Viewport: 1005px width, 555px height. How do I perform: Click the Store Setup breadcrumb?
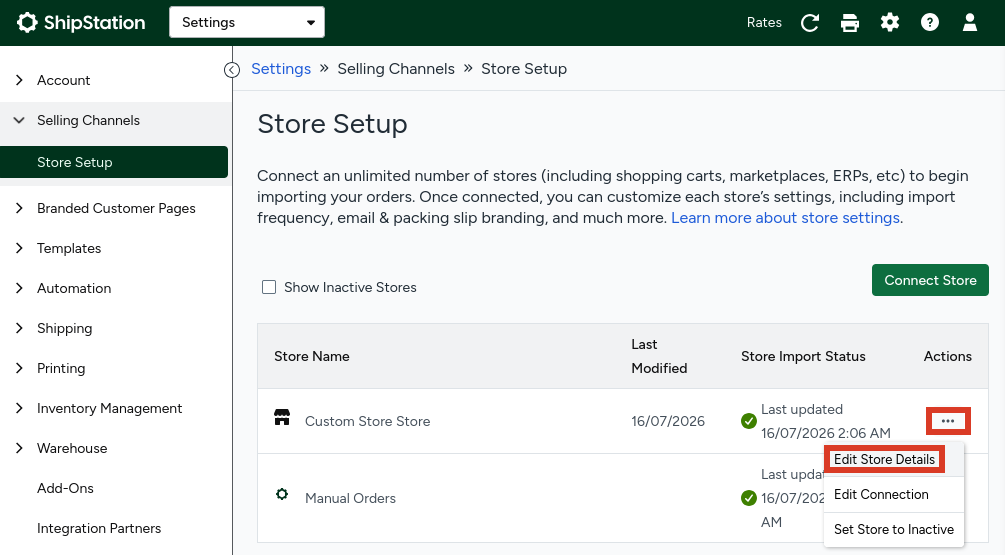[524, 69]
